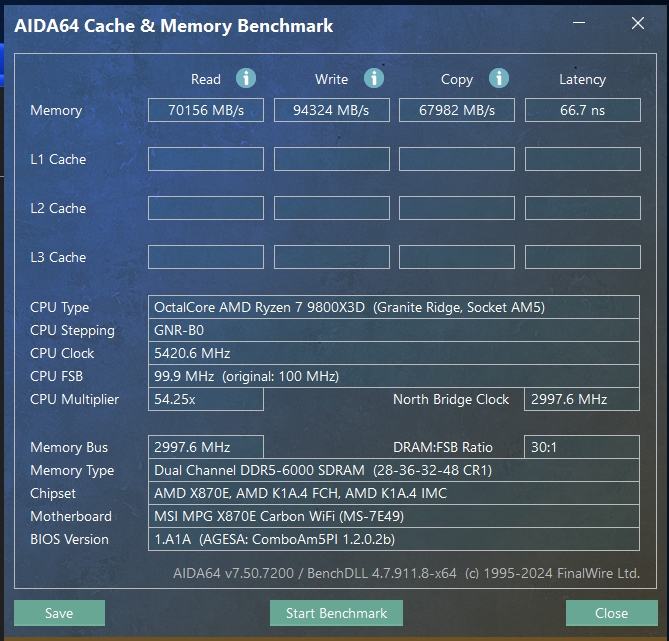This screenshot has height=641, width=669.
Task: Click the Chipset value "AMD X870E, AMD K1A.4 FCH"
Action: point(393,493)
